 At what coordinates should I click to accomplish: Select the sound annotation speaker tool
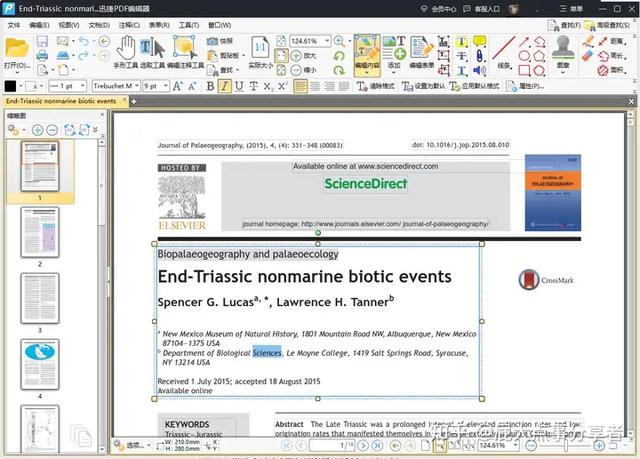coord(480,70)
